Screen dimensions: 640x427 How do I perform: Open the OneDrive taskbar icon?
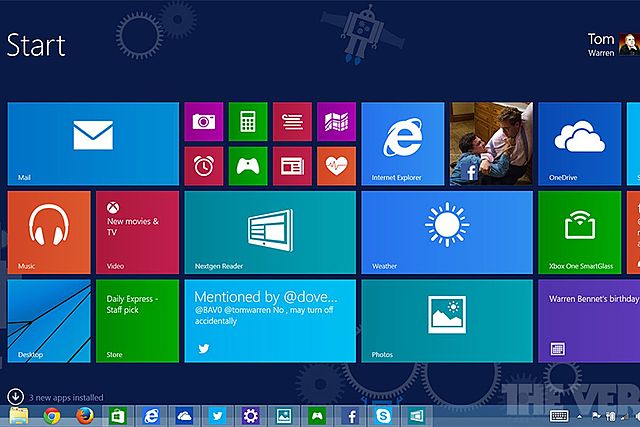click(x=184, y=416)
